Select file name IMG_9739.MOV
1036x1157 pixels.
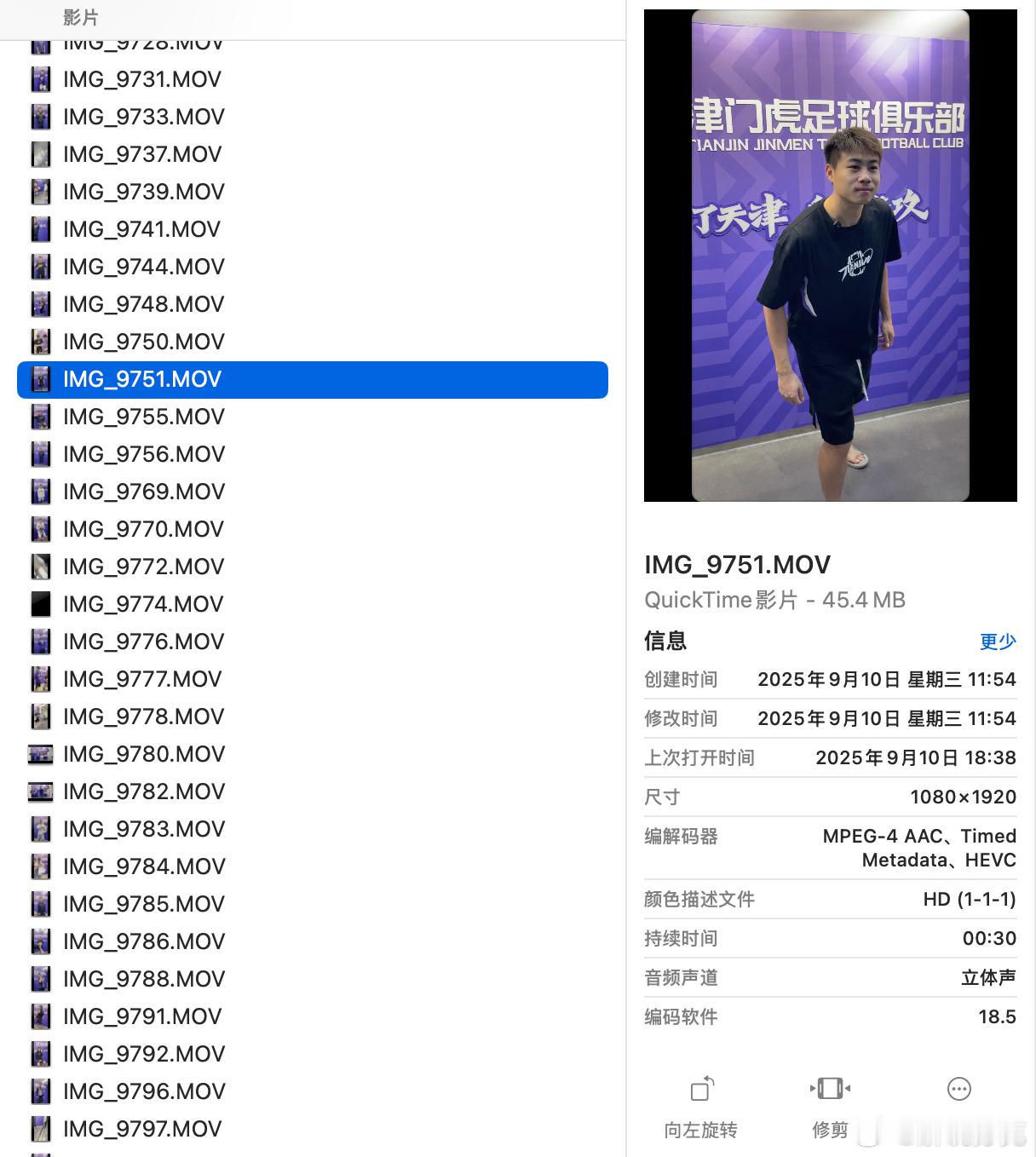pyautogui.click(x=144, y=192)
